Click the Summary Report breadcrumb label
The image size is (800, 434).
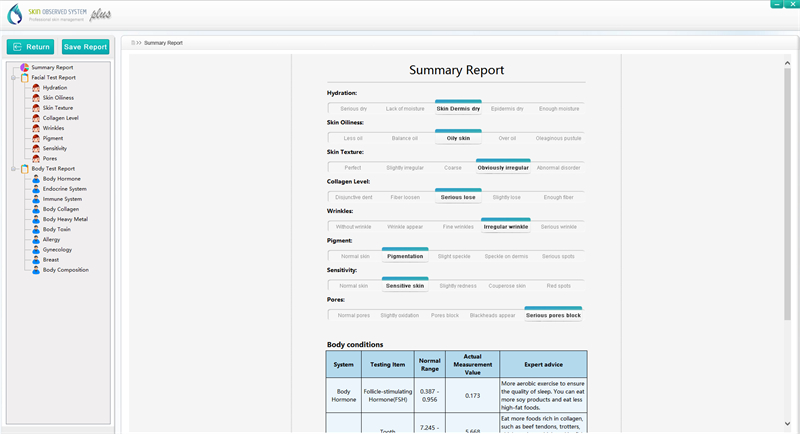point(163,43)
